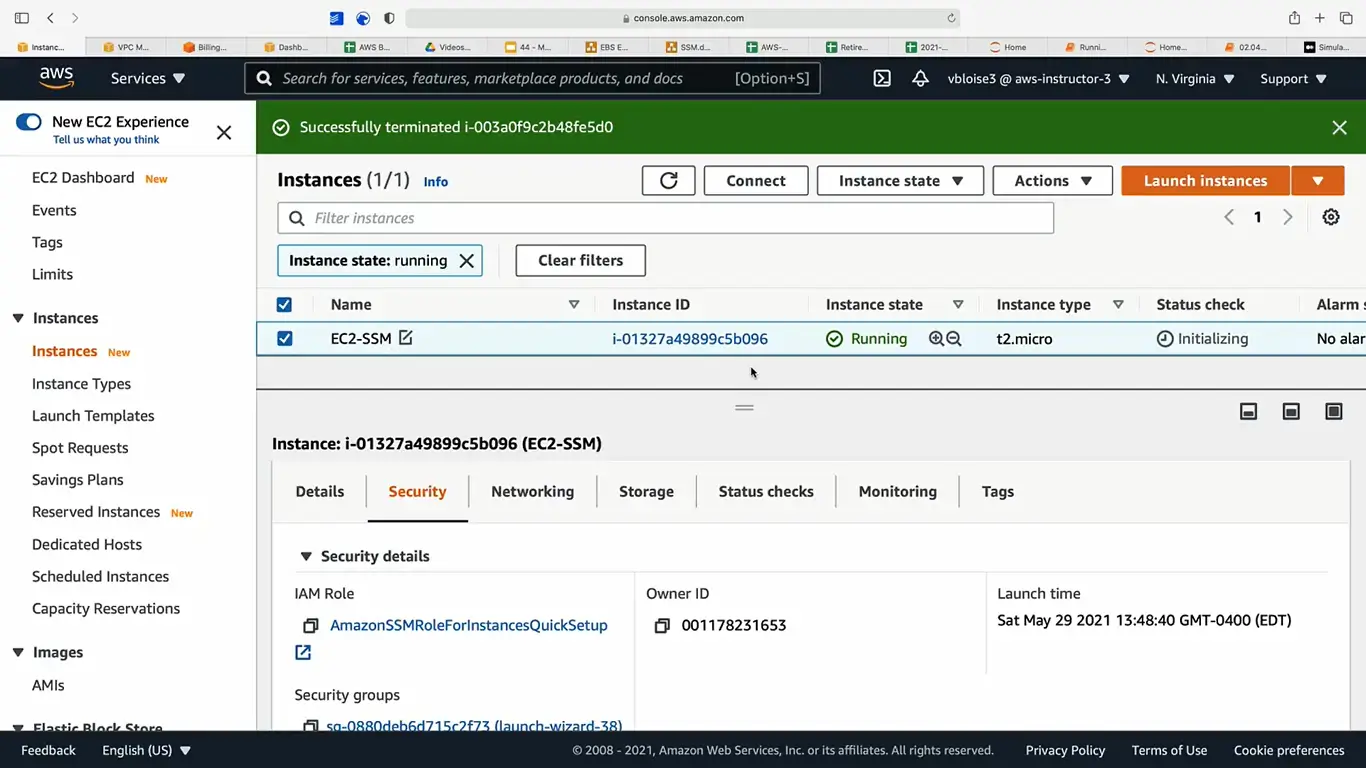Click the browser address bar

(684, 18)
